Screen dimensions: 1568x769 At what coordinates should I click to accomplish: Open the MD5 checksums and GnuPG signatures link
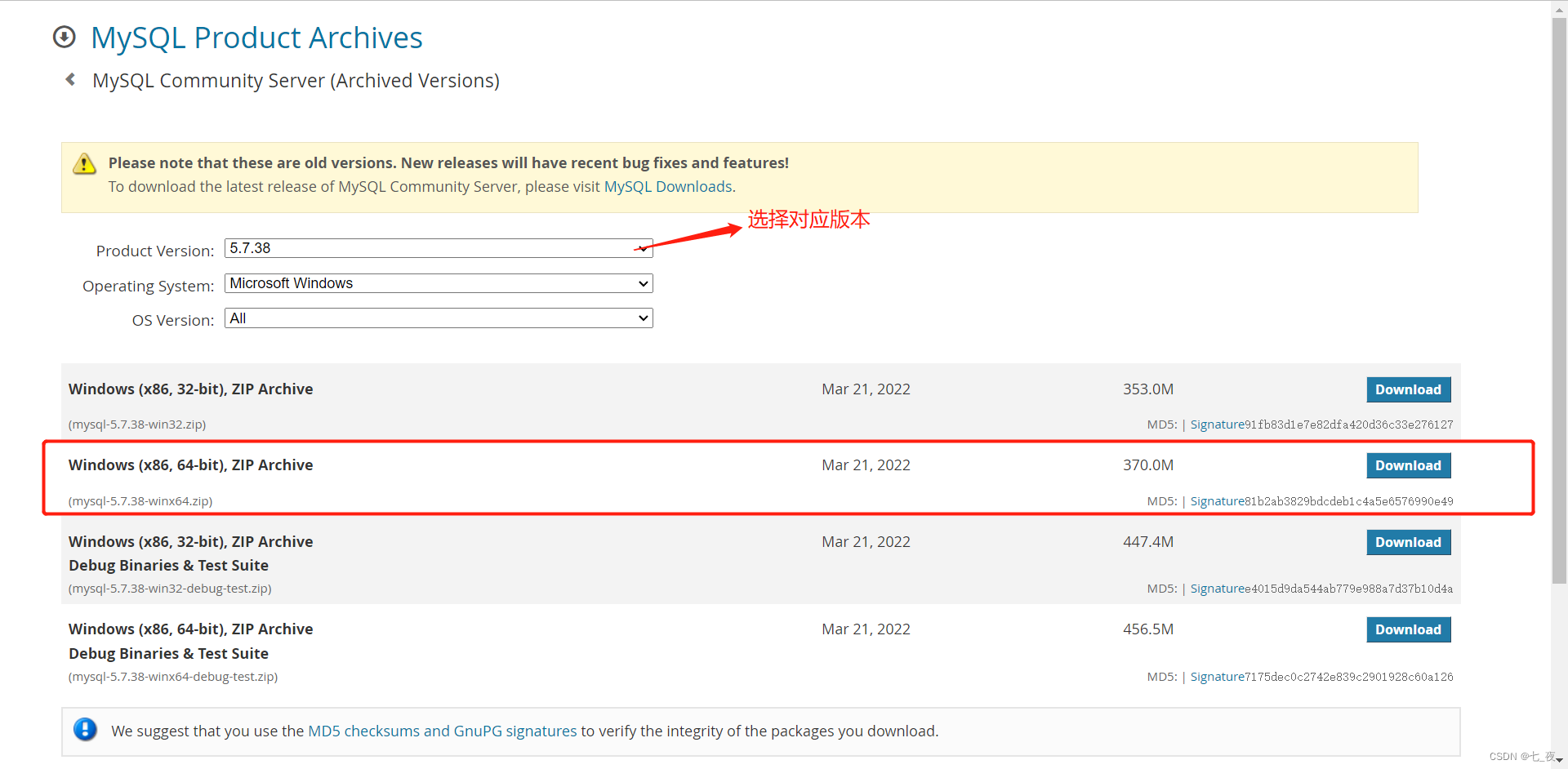coord(442,731)
